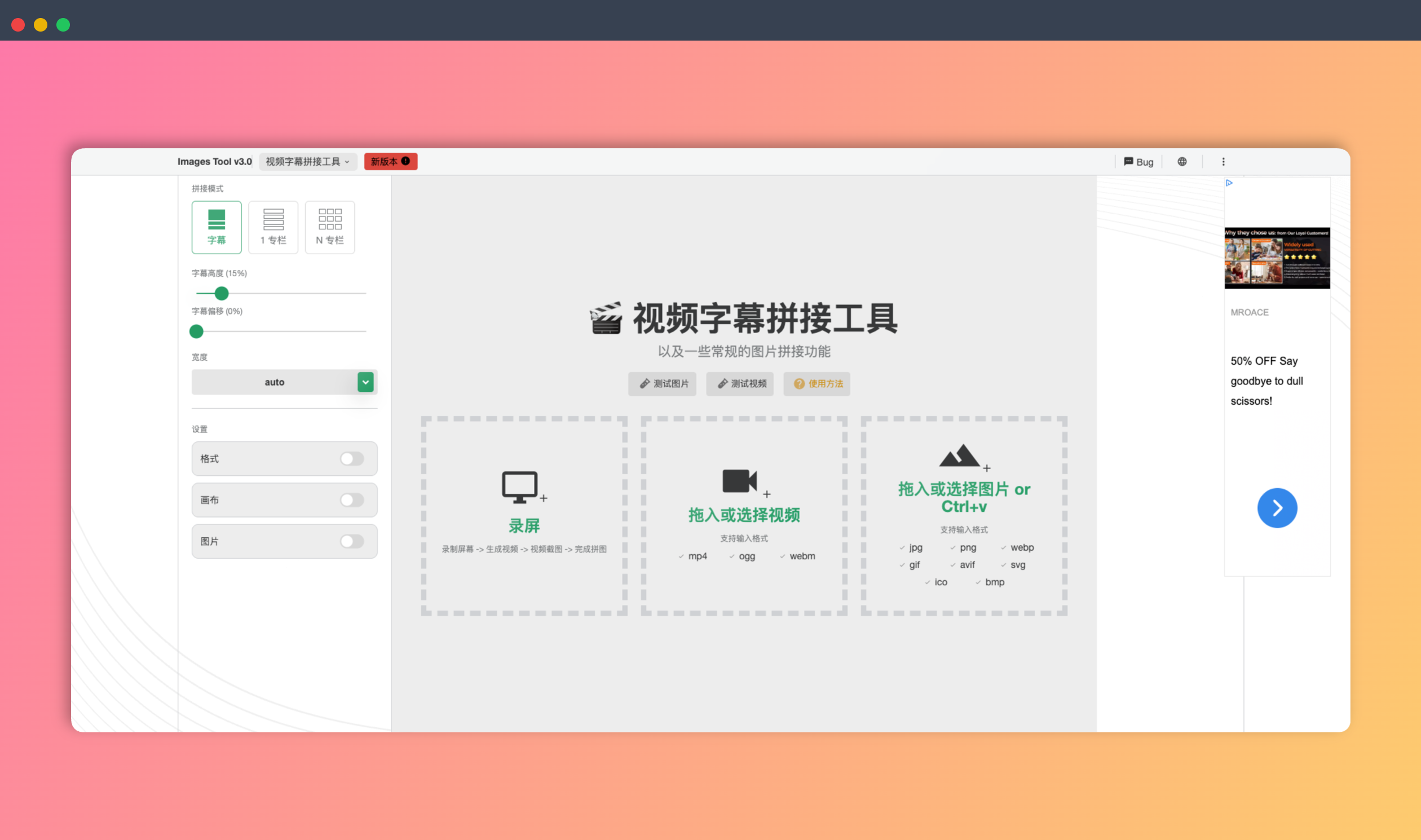1421x840 pixels.
Task: Click the red 新版本 new version button
Action: [x=390, y=161]
